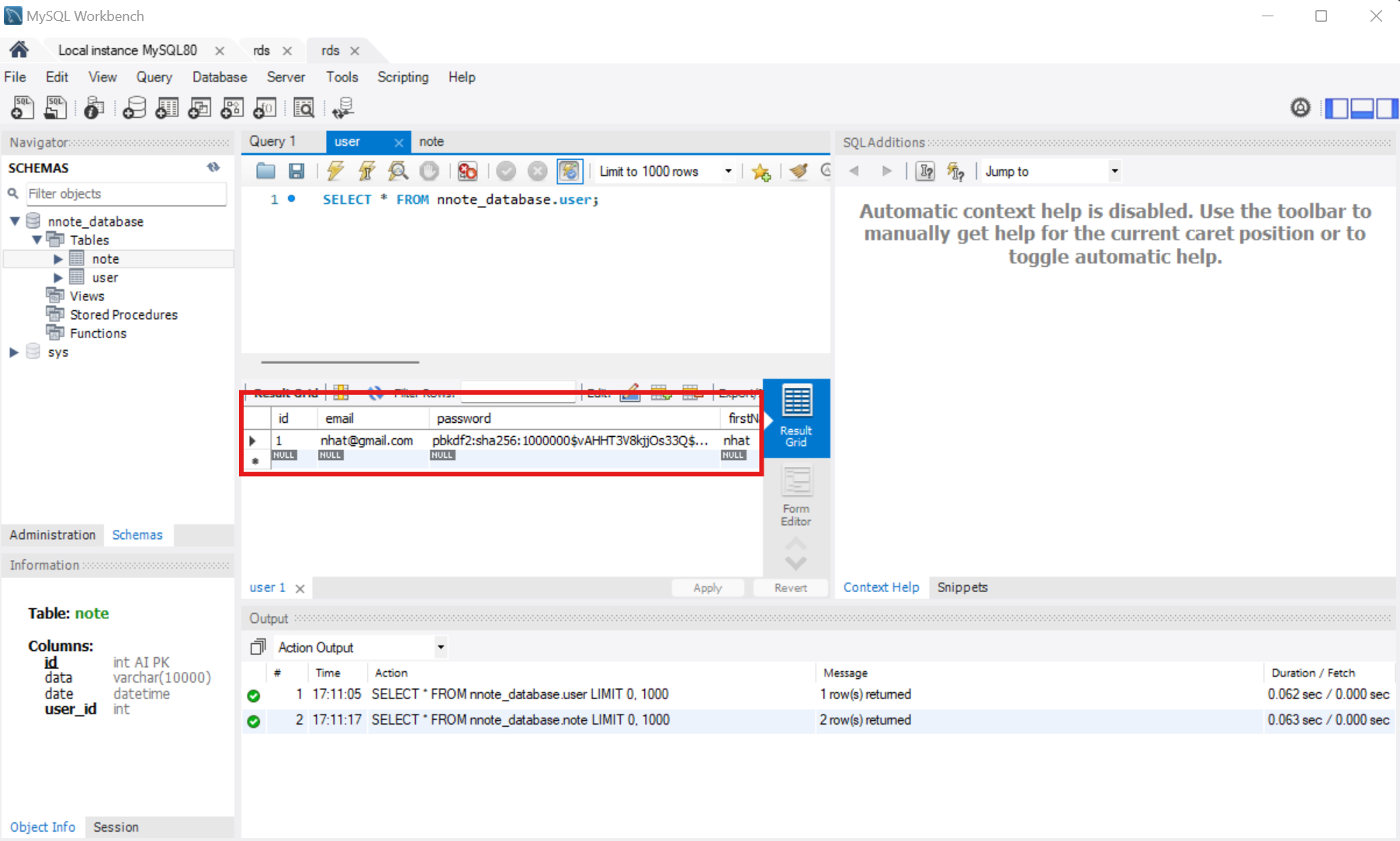Toggle automatic context help
Image resolution: width=1400 pixels, height=841 pixels.
[x=956, y=171]
